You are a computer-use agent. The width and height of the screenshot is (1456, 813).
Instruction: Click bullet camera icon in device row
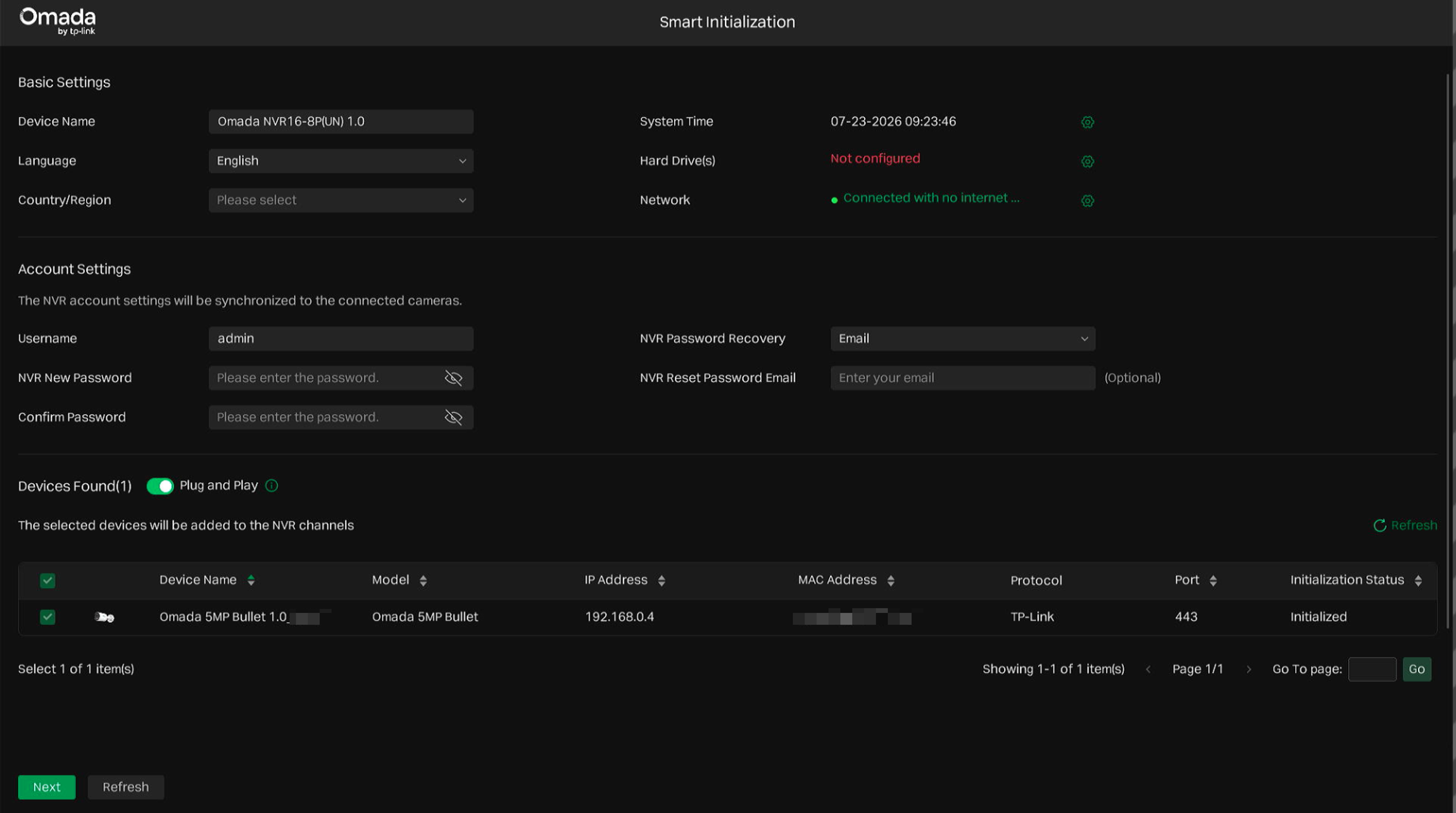pos(104,617)
